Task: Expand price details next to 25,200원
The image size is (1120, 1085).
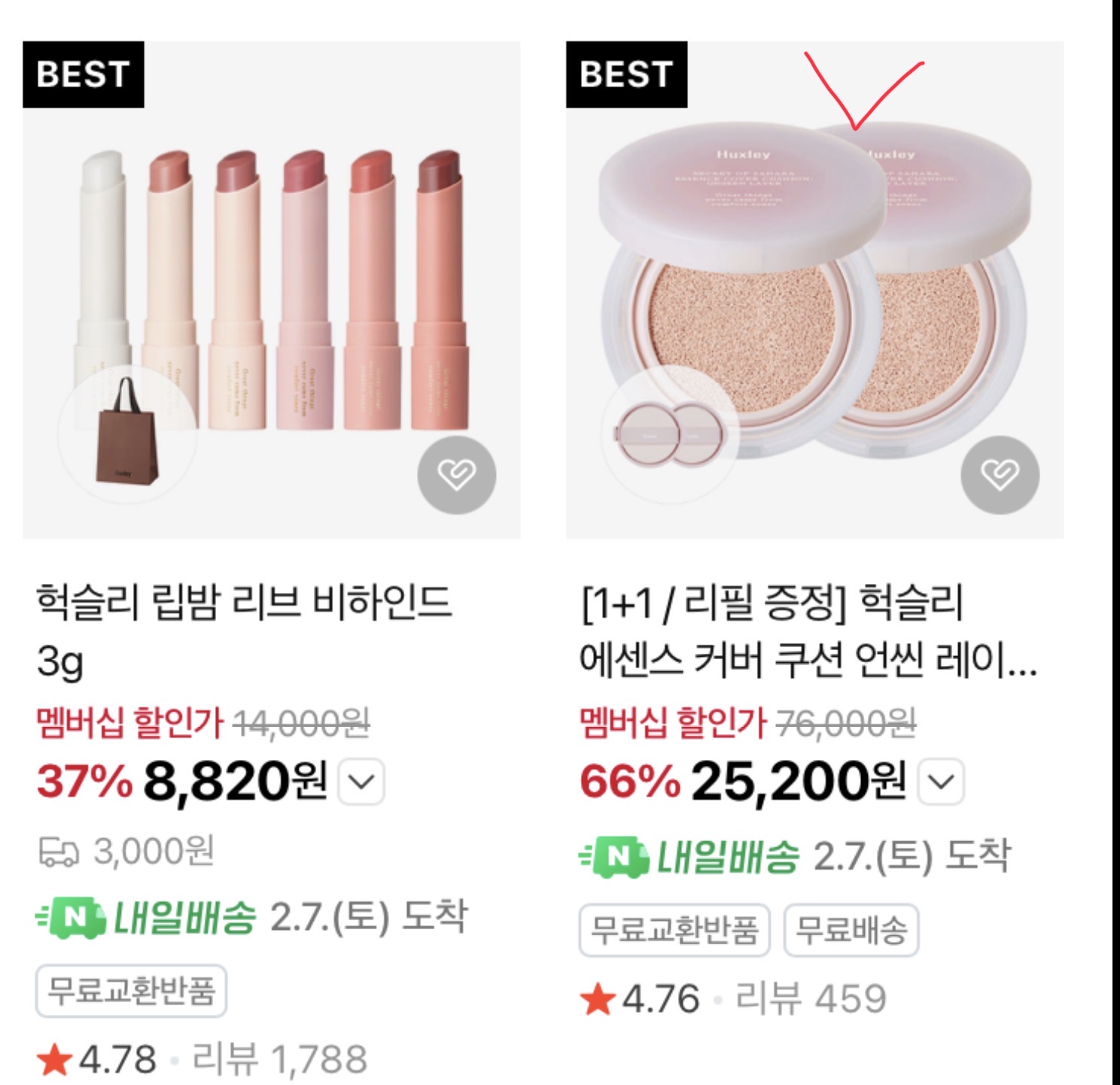Action: tap(942, 782)
